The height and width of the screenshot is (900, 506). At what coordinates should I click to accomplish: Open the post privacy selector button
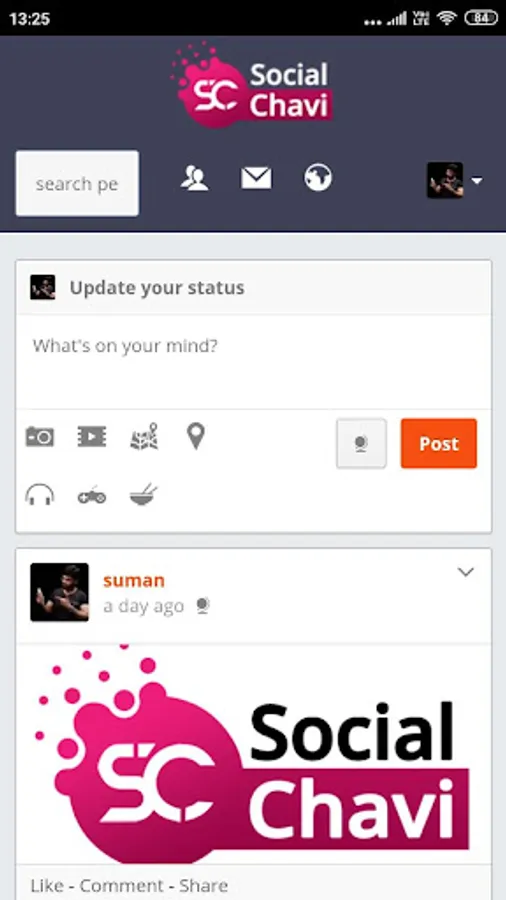(x=361, y=443)
